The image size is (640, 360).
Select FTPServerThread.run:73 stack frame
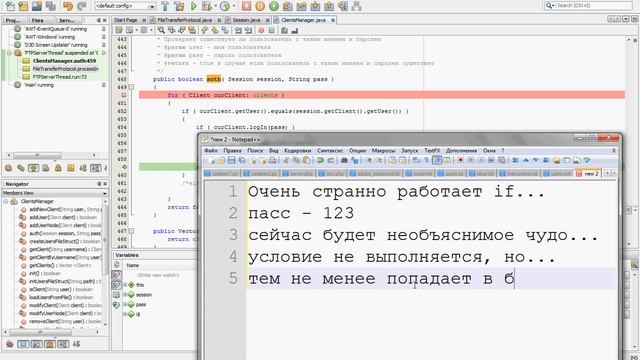point(59,77)
